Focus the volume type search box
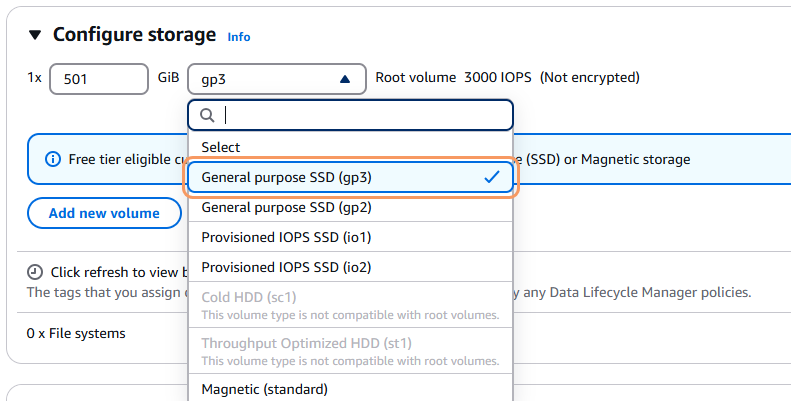The height and width of the screenshot is (401, 791). pyautogui.click(x=360, y=115)
